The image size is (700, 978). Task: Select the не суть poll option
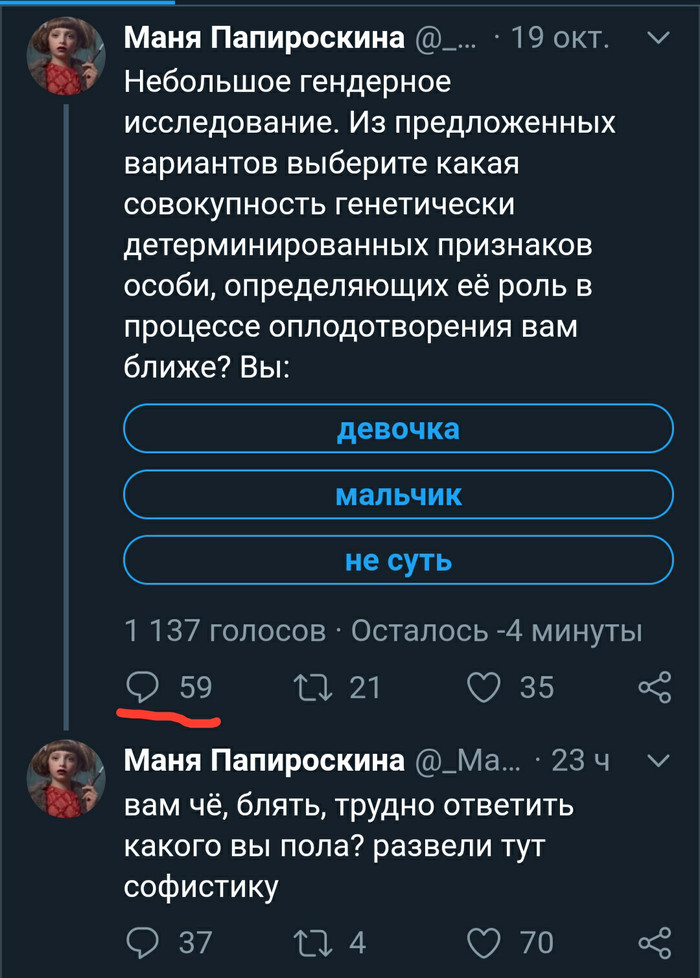[x=398, y=561]
